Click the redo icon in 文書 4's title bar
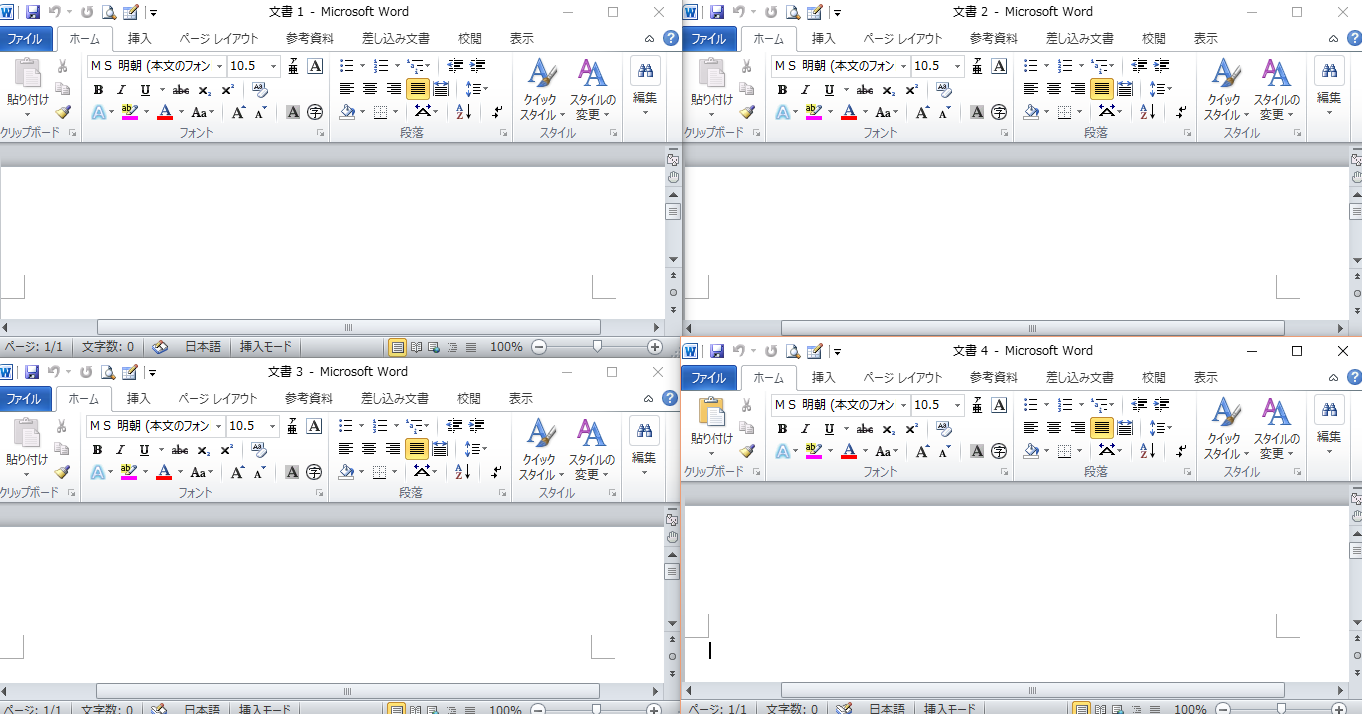 [771, 351]
